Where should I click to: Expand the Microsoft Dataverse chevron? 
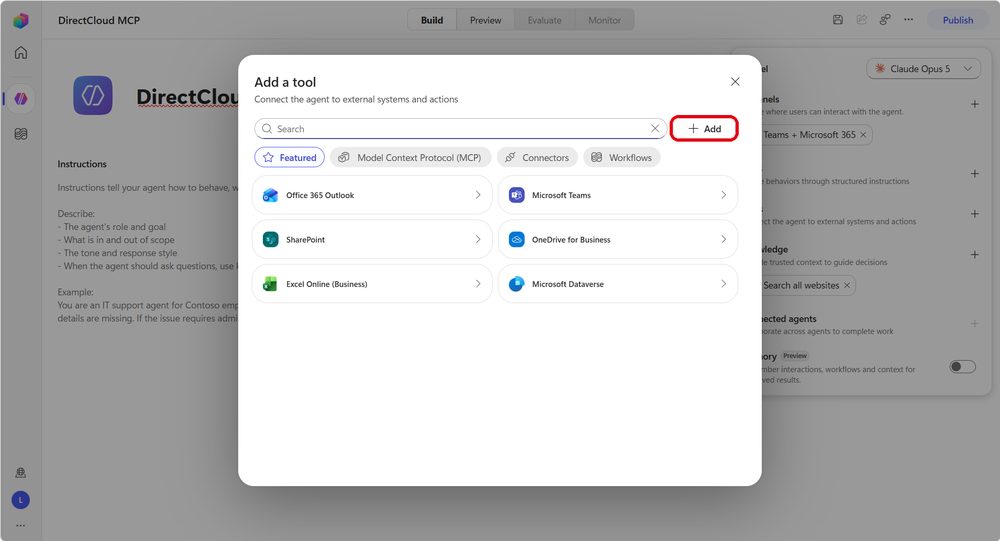tap(723, 283)
